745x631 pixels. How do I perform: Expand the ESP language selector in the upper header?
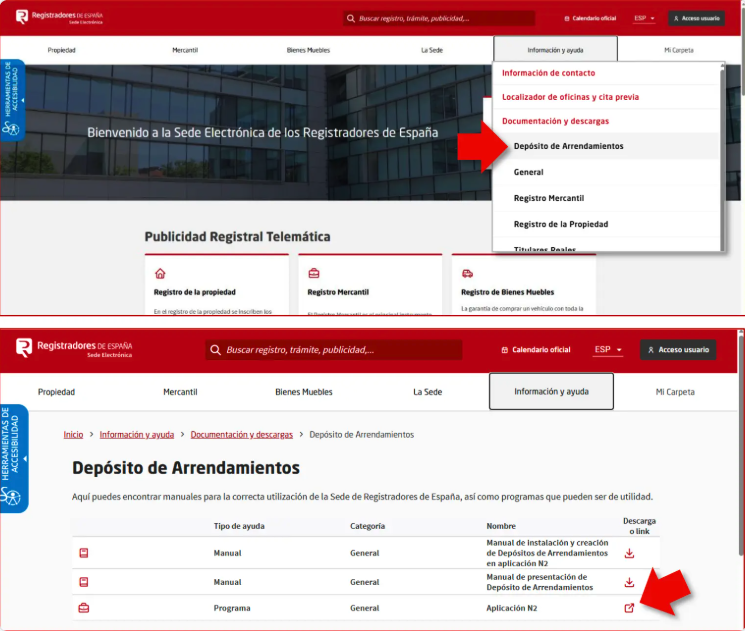point(645,18)
